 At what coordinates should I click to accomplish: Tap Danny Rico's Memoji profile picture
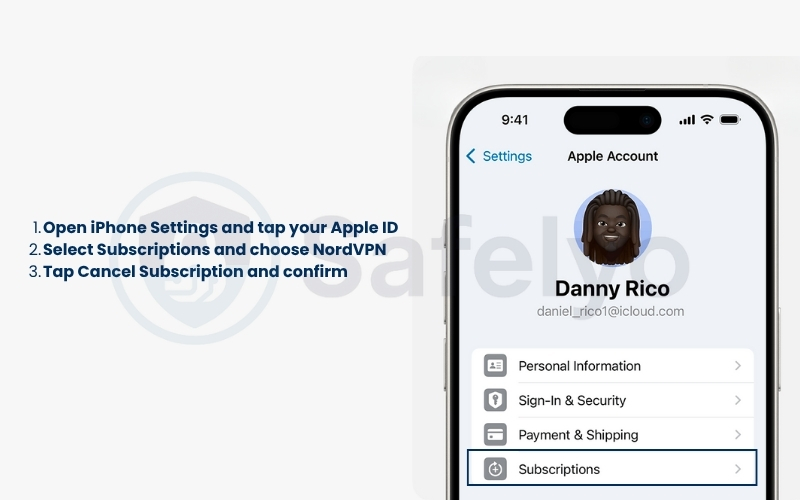coord(612,228)
